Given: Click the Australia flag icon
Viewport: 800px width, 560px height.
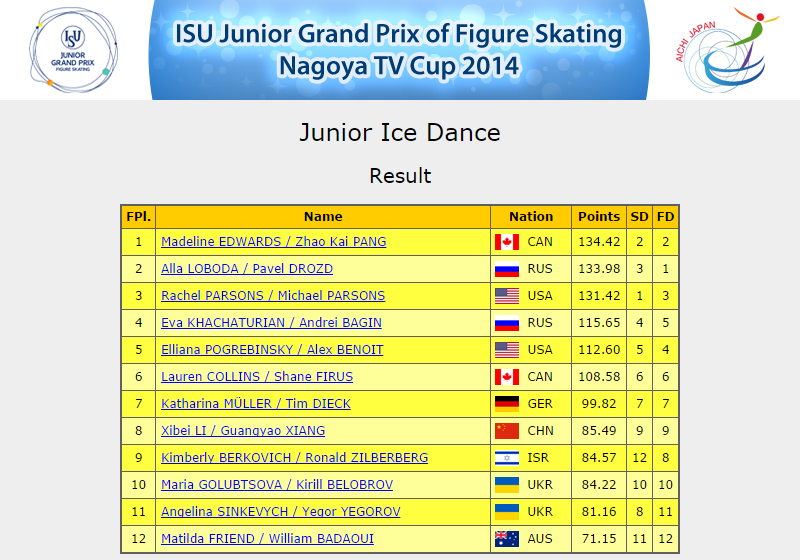Looking at the screenshot, I should pyautogui.click(x=507, y=539).
